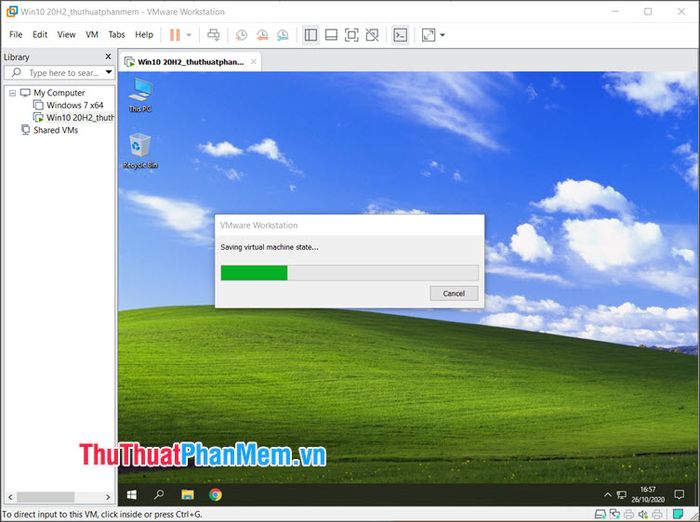Viewport: 700px width, 522px height.
Task: Close the Win10 20H2 VM tab
Action: click(254, 62)
